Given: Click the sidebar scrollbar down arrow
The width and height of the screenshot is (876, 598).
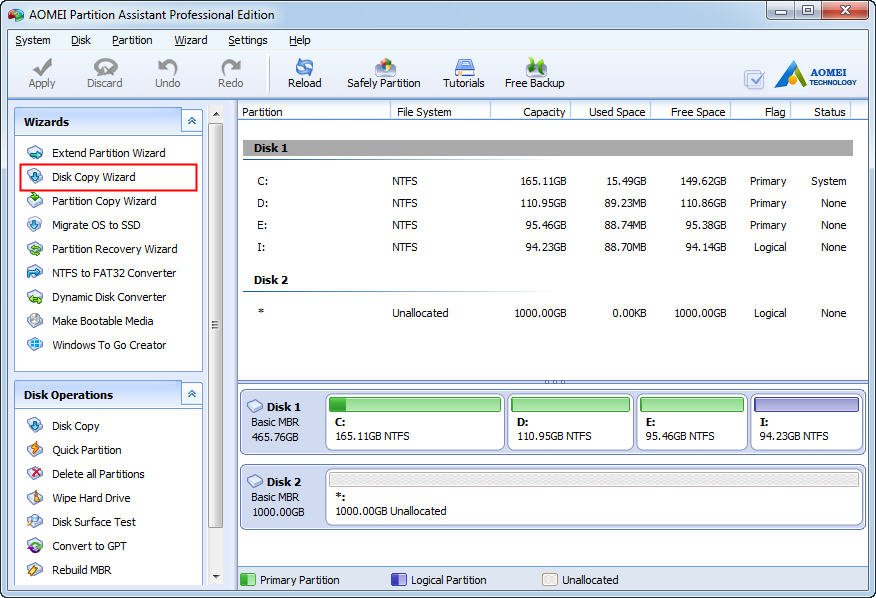Looking at the screenshot, I should click(216, 577).
